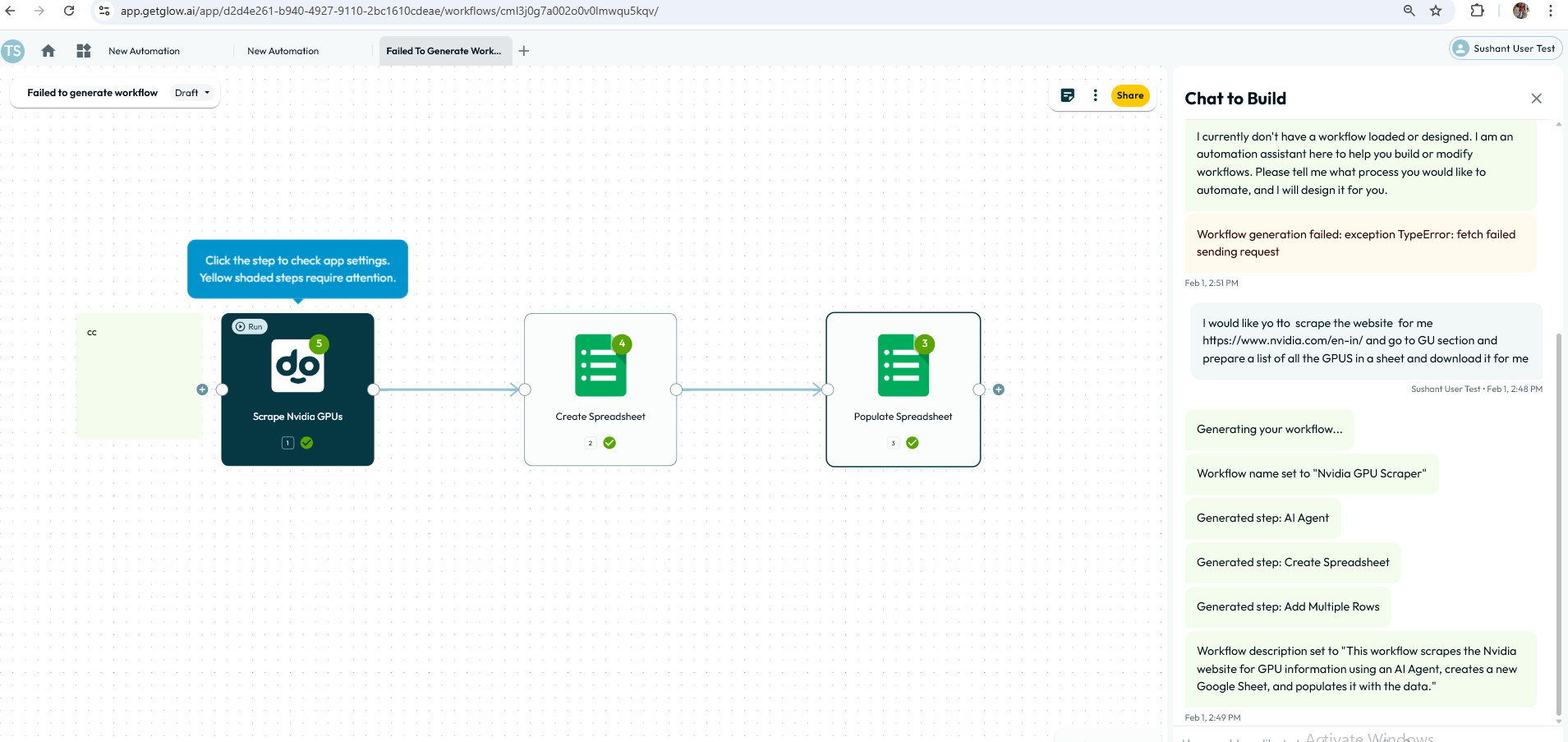
Task: Add a step after Populate Spreadsheet
Action: tap(999, 389)
